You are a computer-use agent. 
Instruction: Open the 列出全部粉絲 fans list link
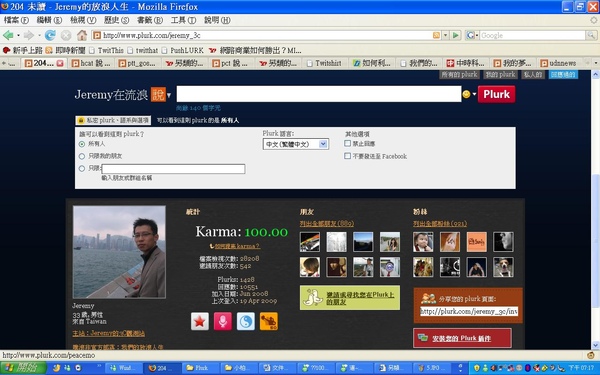[440, 223]
